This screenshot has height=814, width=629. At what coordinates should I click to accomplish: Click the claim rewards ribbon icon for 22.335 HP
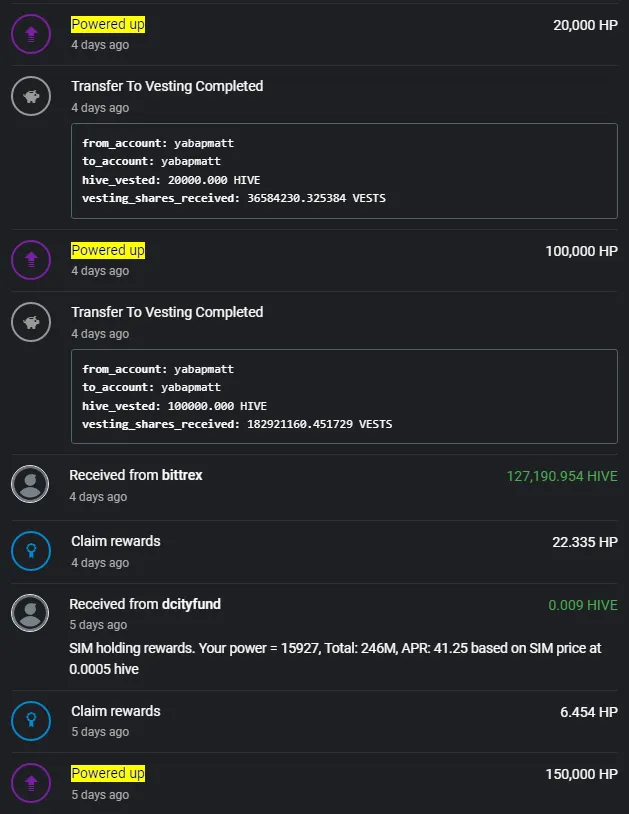tap(31, 551)
